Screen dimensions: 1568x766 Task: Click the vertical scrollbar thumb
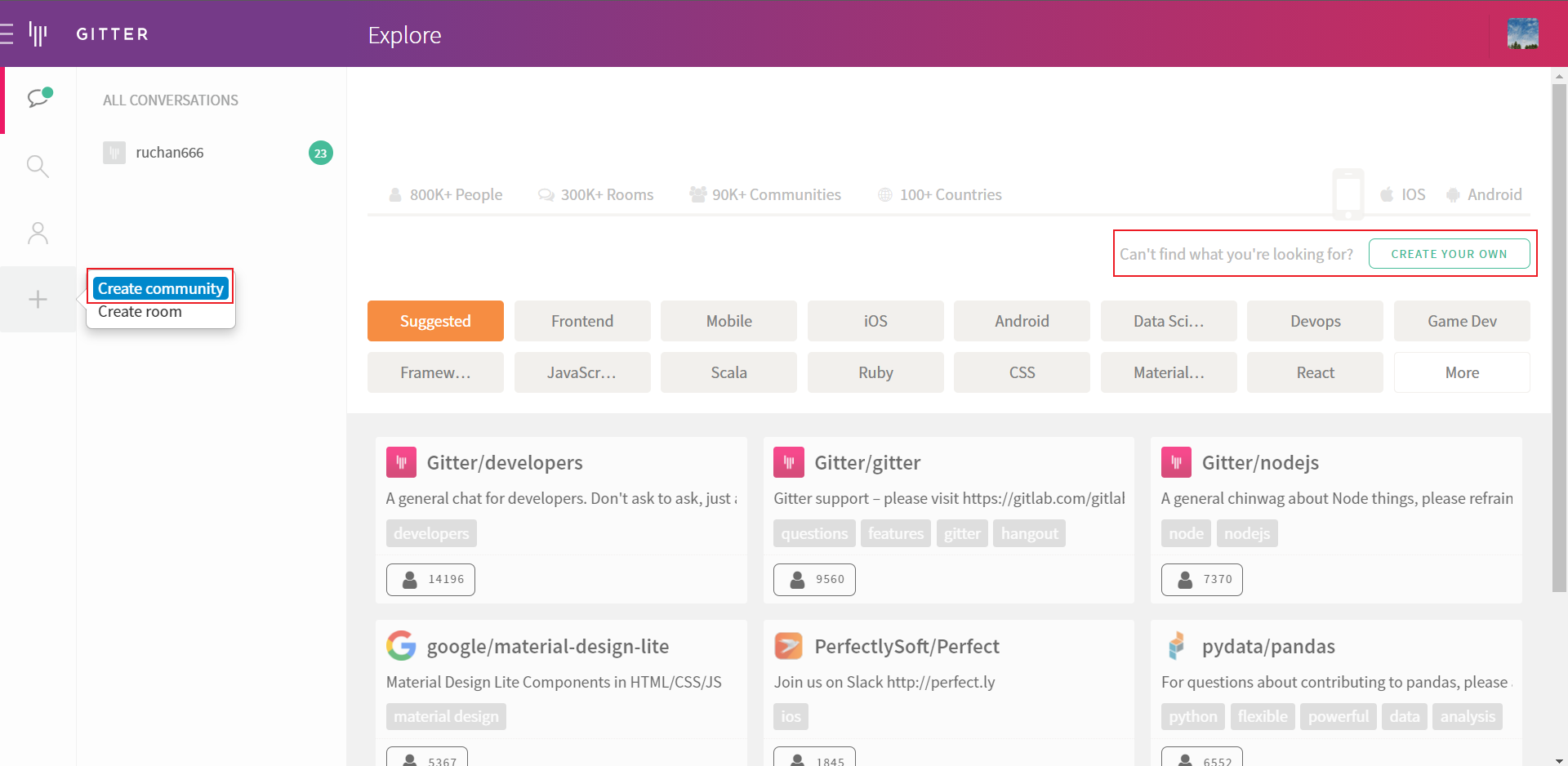click(x=1559, y=336)
